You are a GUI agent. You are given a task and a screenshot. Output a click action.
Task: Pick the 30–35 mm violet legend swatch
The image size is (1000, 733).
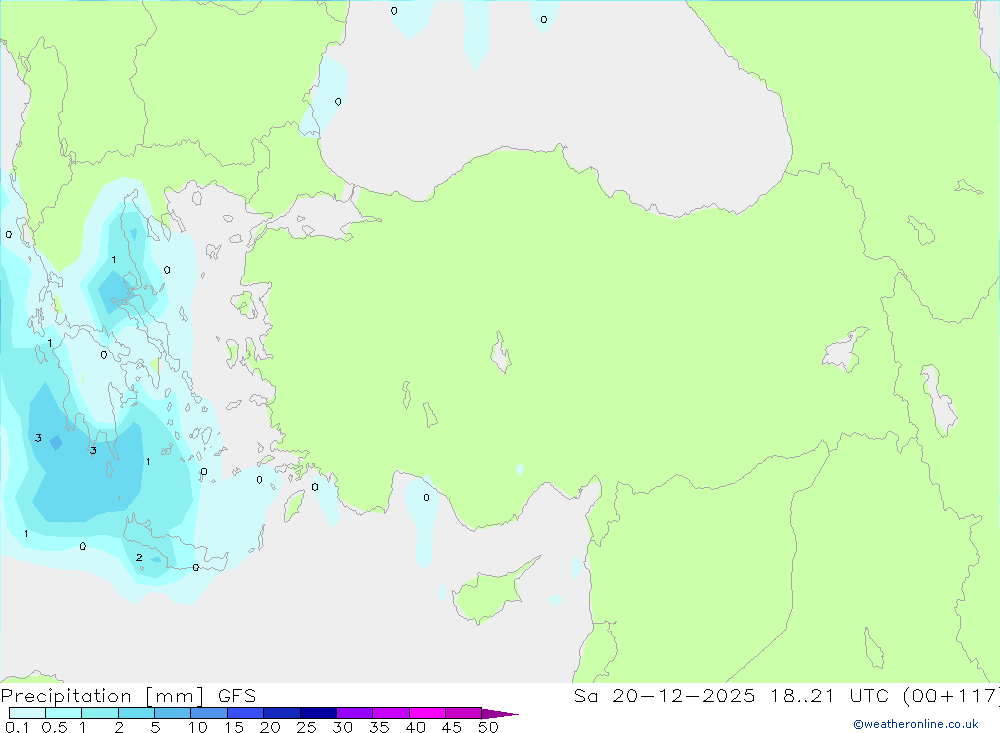(x=354, y=713)
